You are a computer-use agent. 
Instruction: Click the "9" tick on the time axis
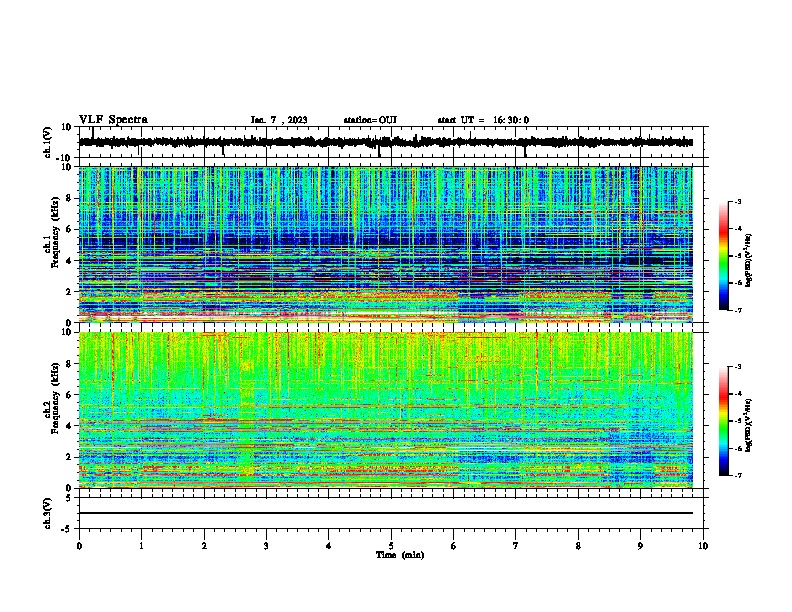click(640, 546)
